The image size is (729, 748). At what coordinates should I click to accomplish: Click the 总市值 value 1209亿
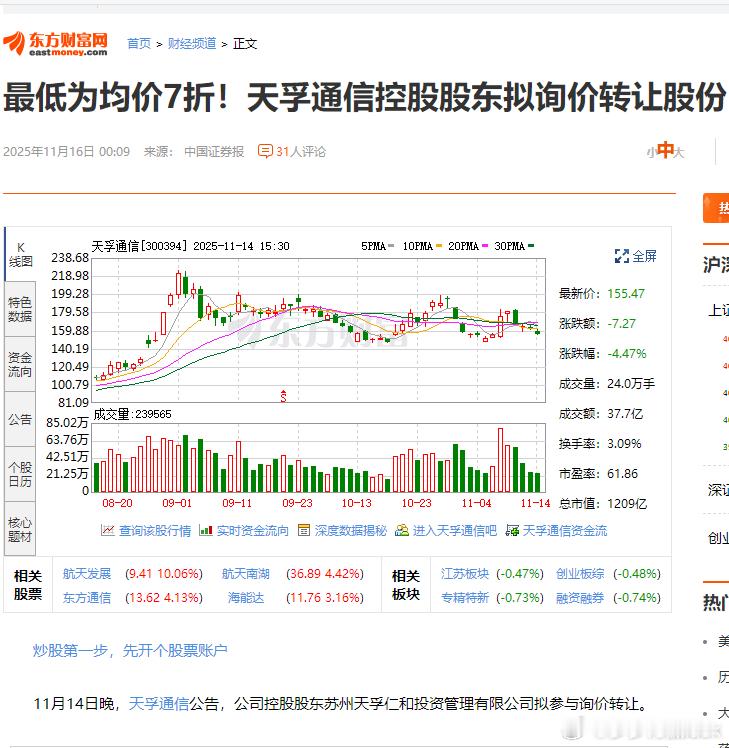pos(627,504)
